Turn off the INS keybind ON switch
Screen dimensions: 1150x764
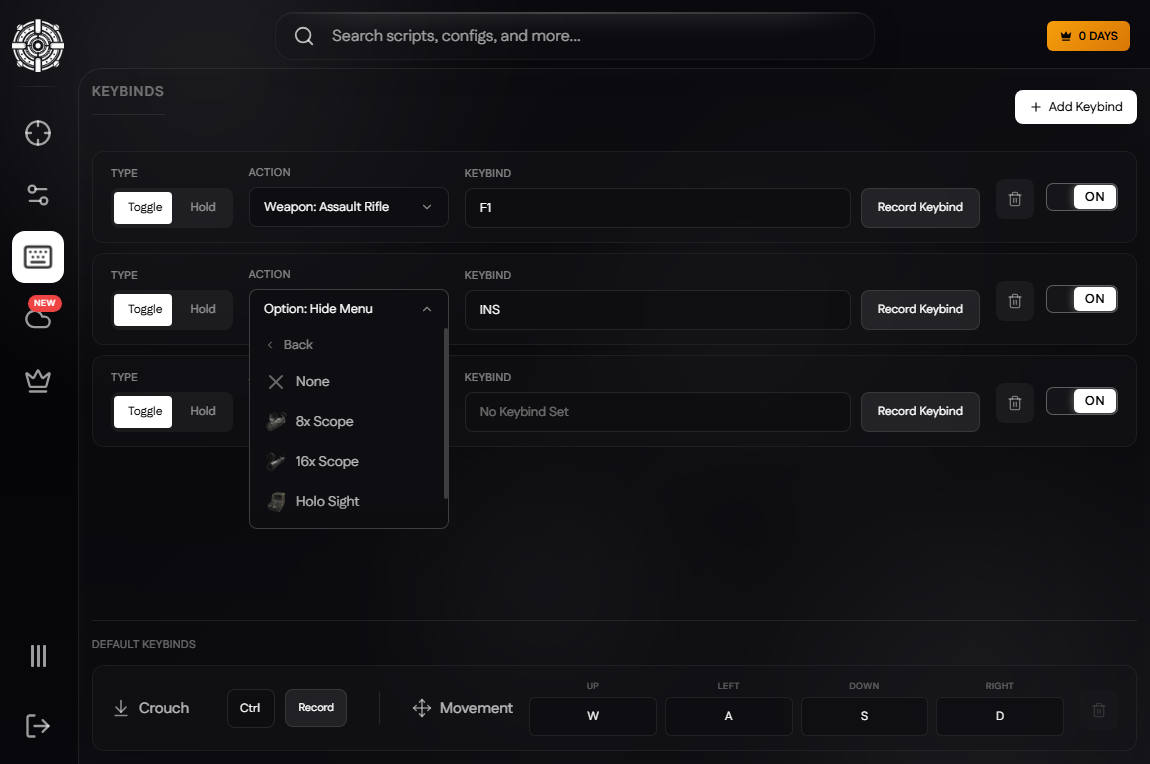(x=1081, y=298)
